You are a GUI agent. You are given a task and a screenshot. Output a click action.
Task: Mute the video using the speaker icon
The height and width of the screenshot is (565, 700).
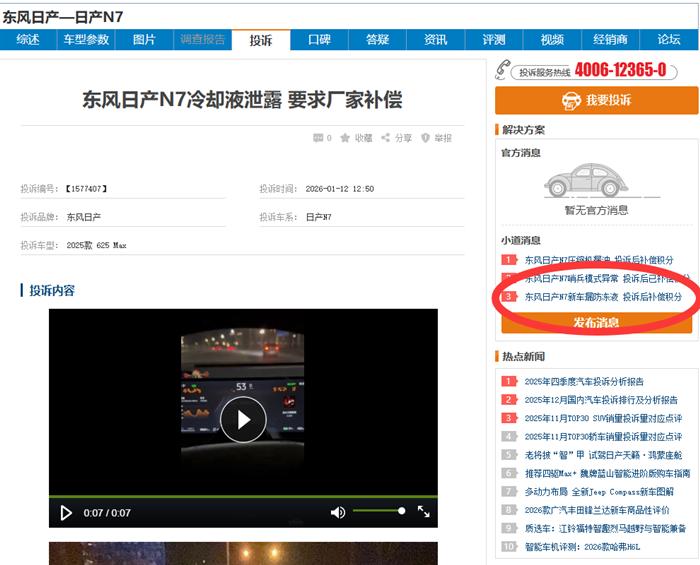coord(338,512)
